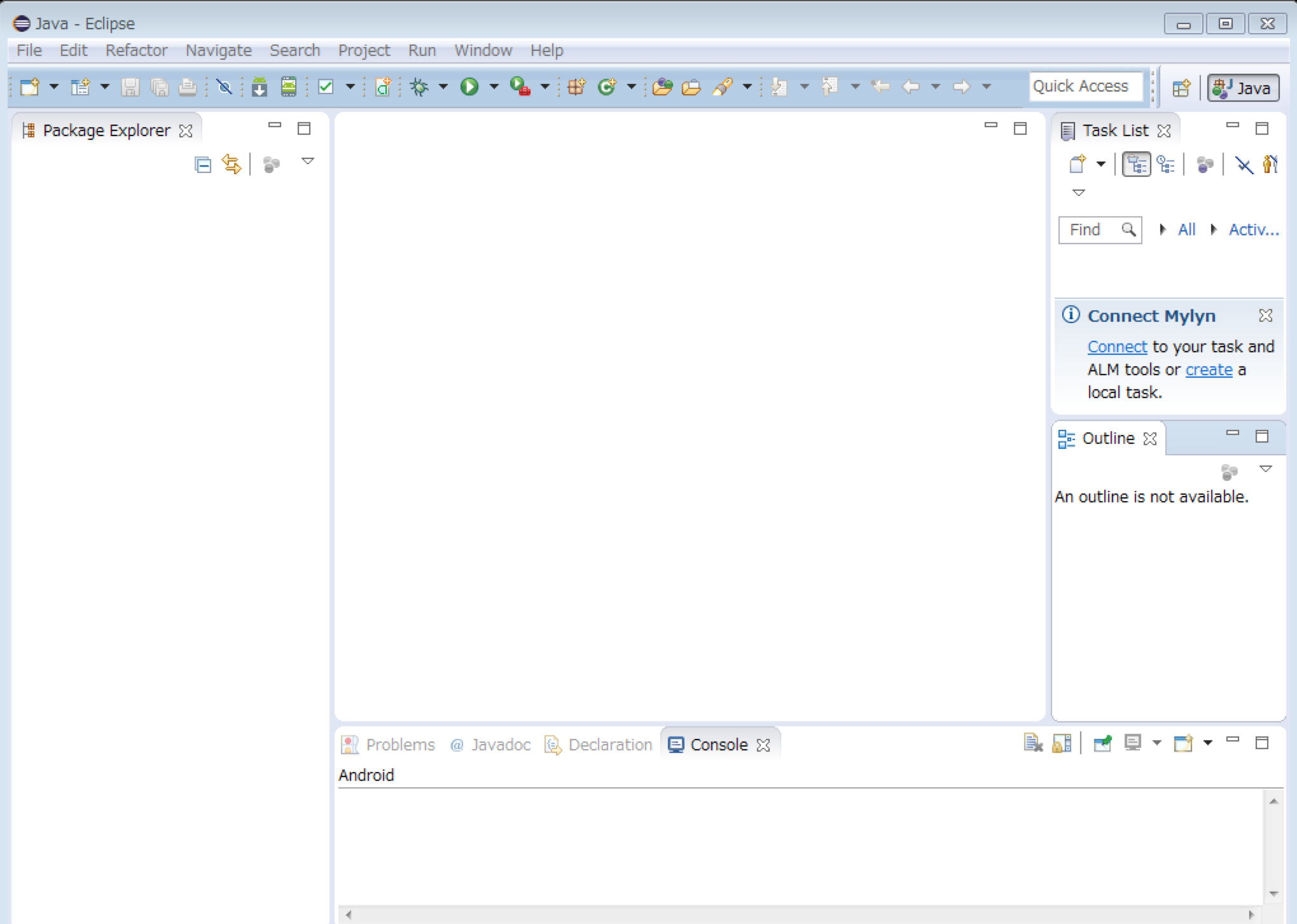Click the New wizard toolbar icon
Screen dimensions: 1297x924
click(30, 86)
